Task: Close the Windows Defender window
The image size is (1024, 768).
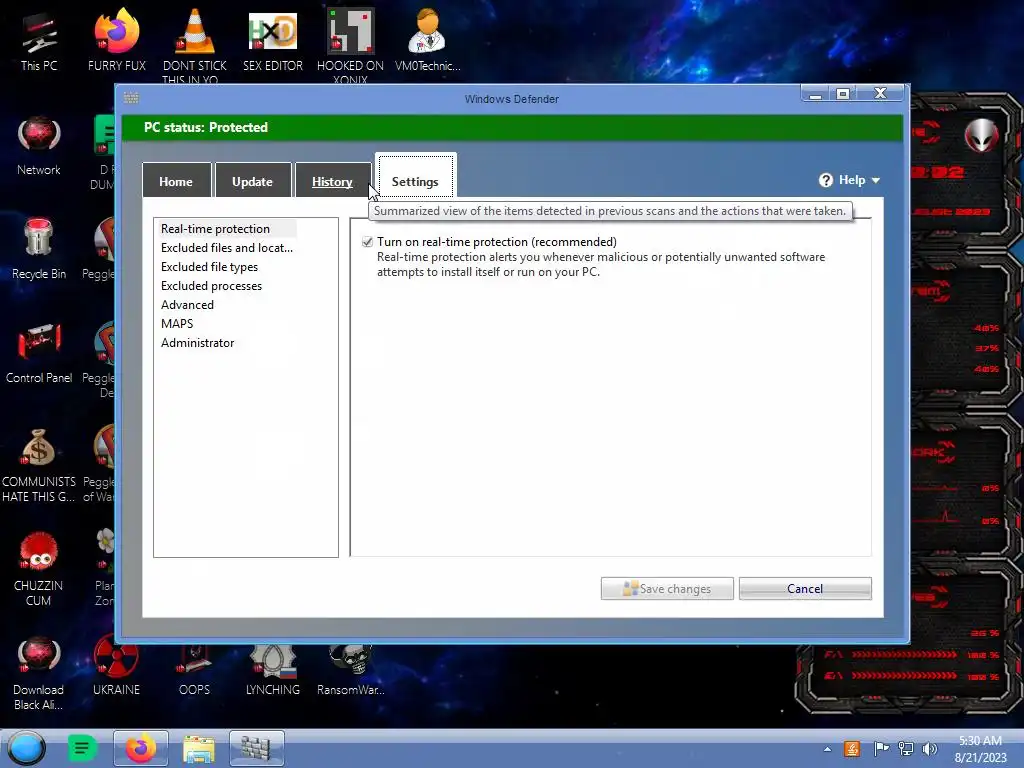Action: tap(880, 95)
